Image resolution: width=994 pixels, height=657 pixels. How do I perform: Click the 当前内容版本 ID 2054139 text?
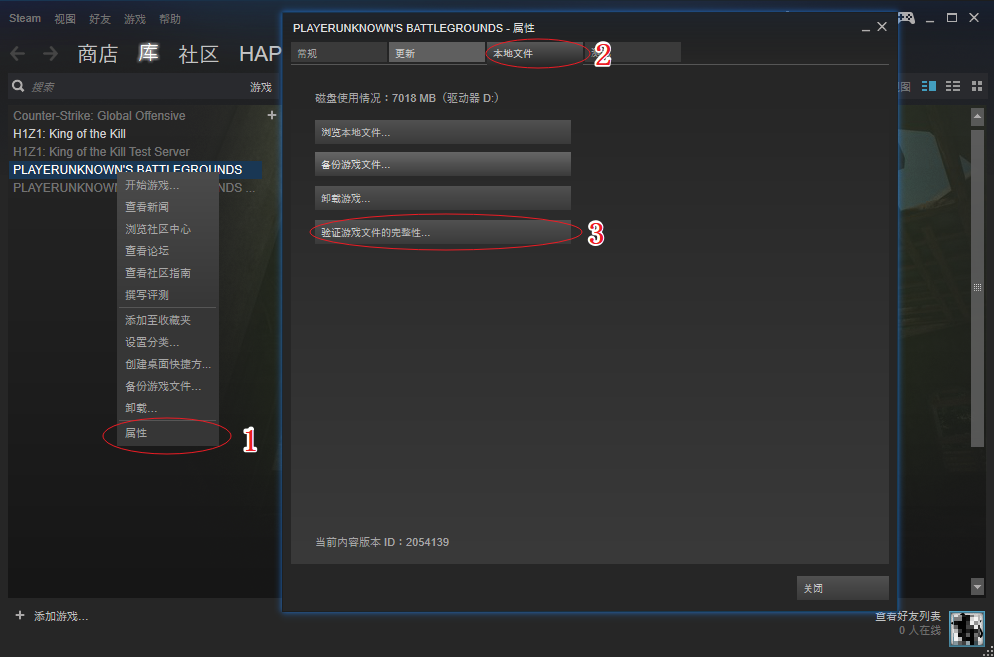click(x=382, y=542)
